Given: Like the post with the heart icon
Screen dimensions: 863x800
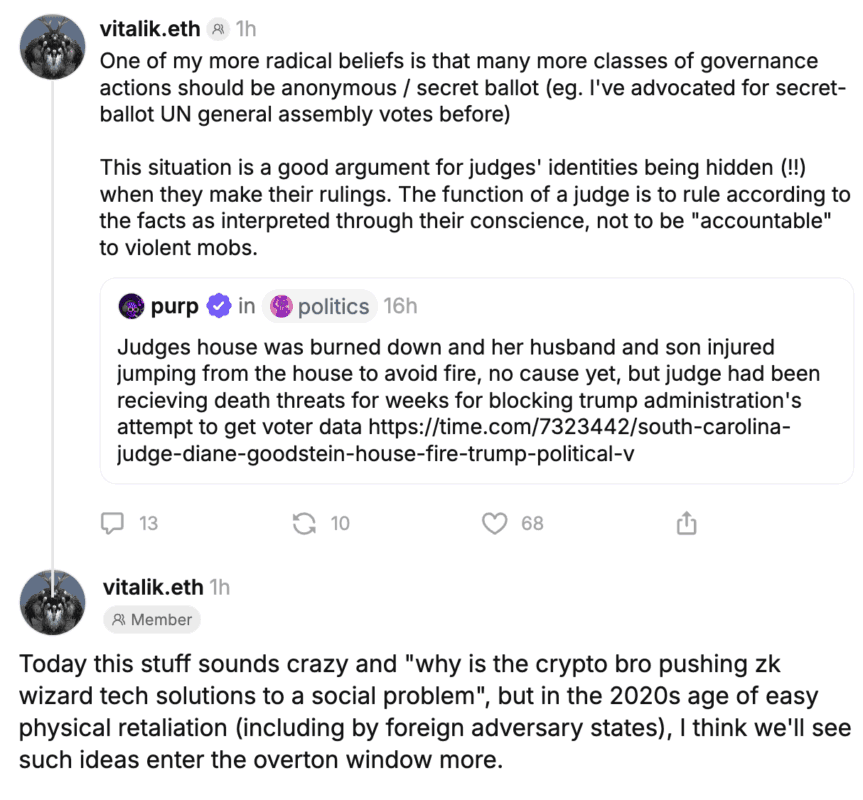Looking at the screenshot, I should 494,522.
